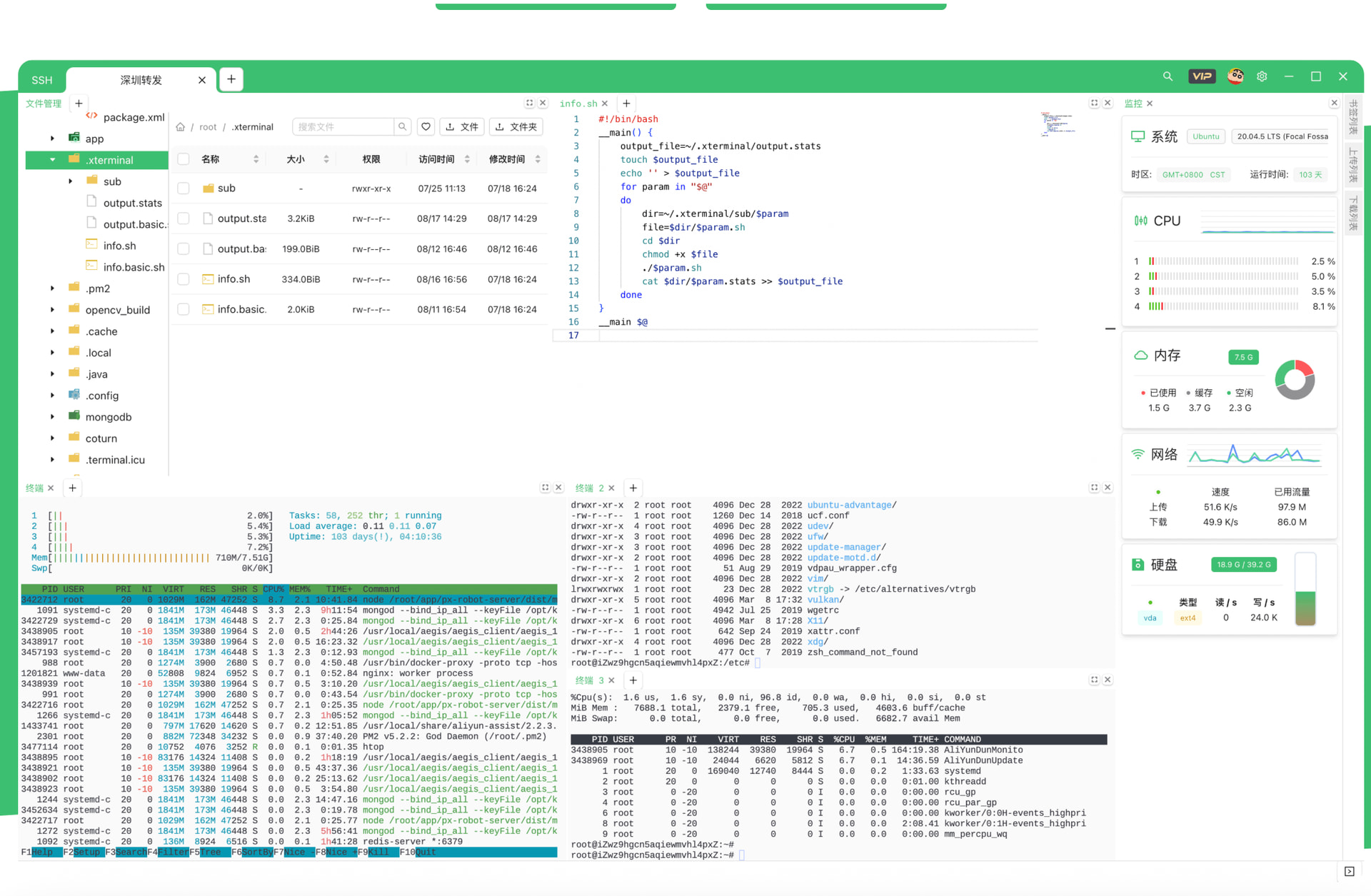This screenshot has width=1371, height=896.
Task: Focus the 搜索文件 search input field
Action: pyautogui.click(x=343, y=127)
